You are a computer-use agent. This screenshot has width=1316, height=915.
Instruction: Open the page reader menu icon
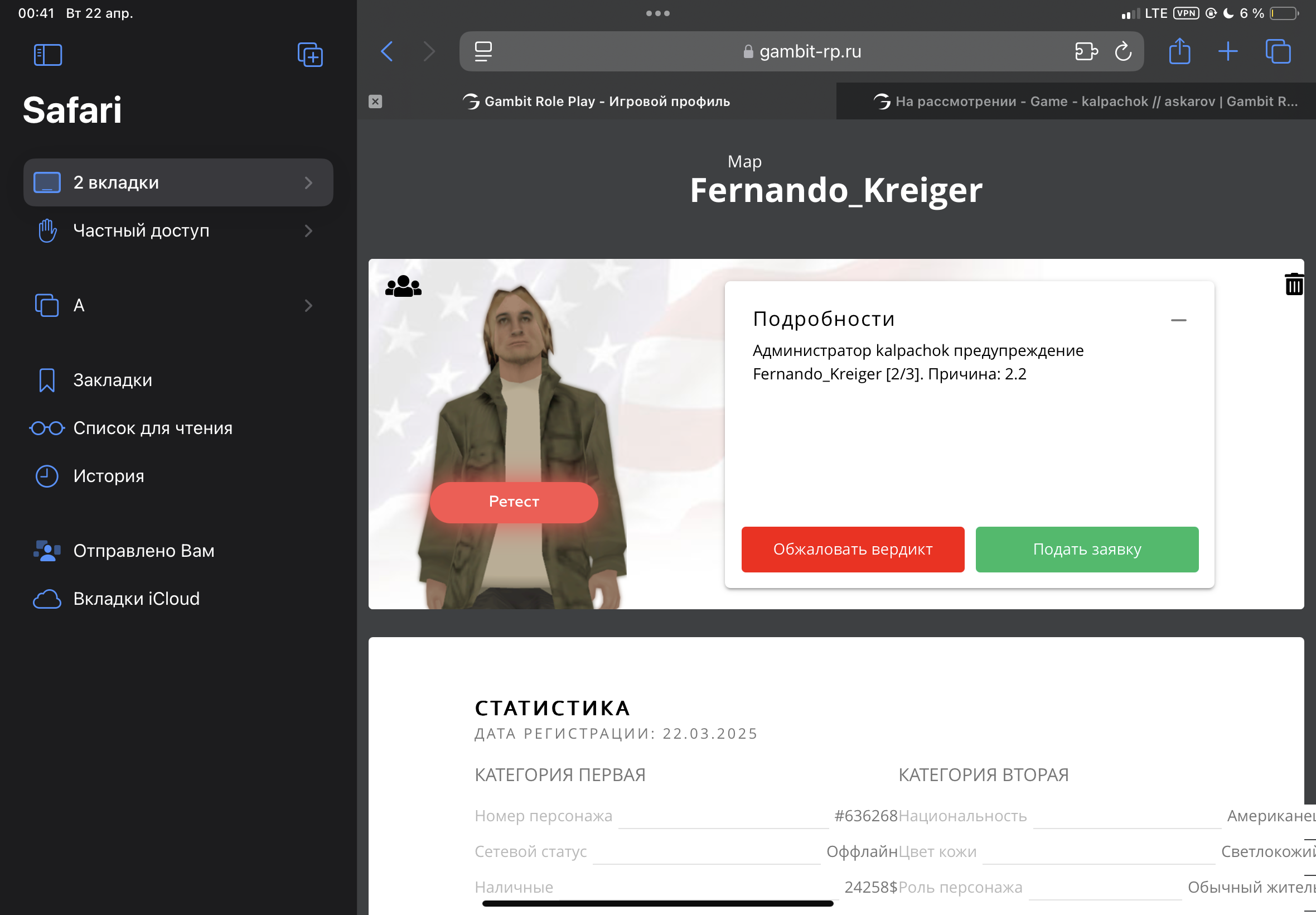(x=483, y=51)
